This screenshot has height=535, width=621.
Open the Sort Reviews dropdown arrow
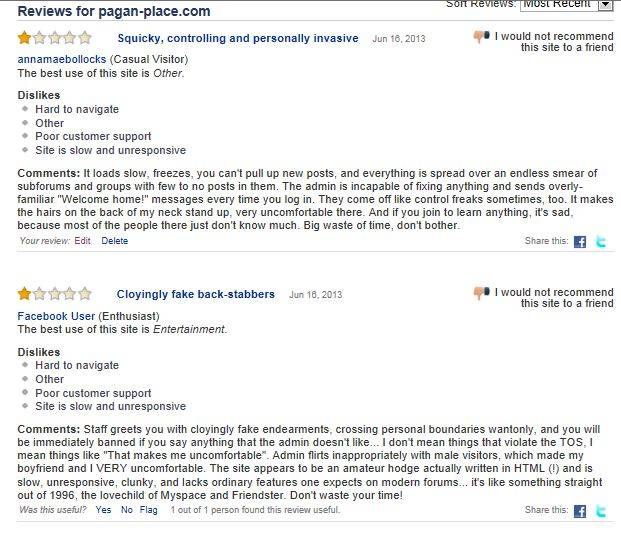click(x=606, y=5)
